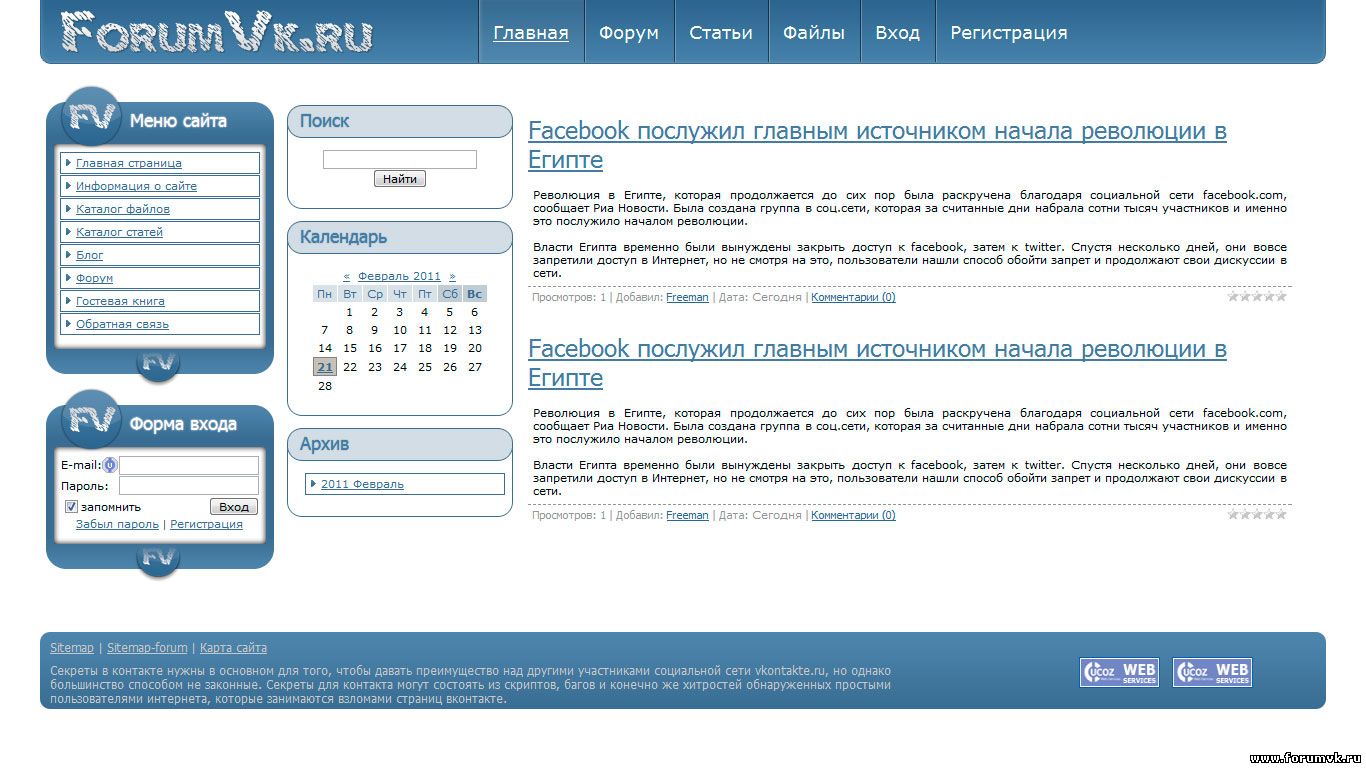Screen dimensions: 1366x768
Task: Go to next month in calendar
Action: tap(452, 276)
